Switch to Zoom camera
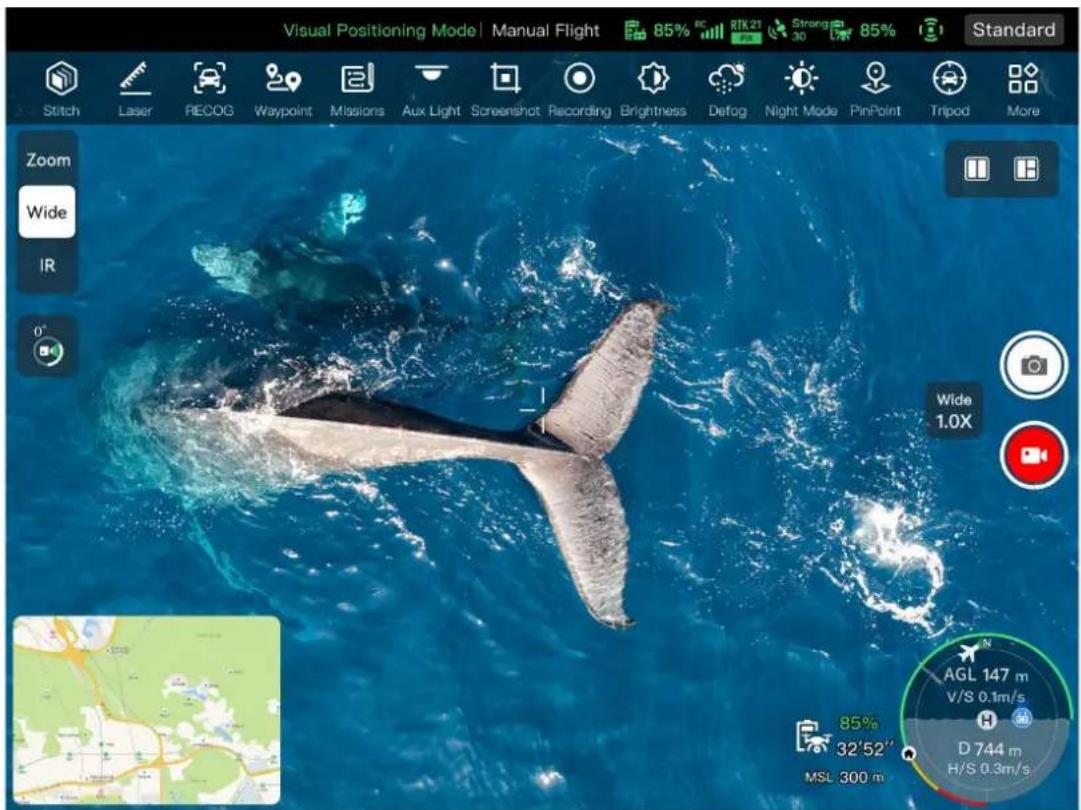 (48, 160)
